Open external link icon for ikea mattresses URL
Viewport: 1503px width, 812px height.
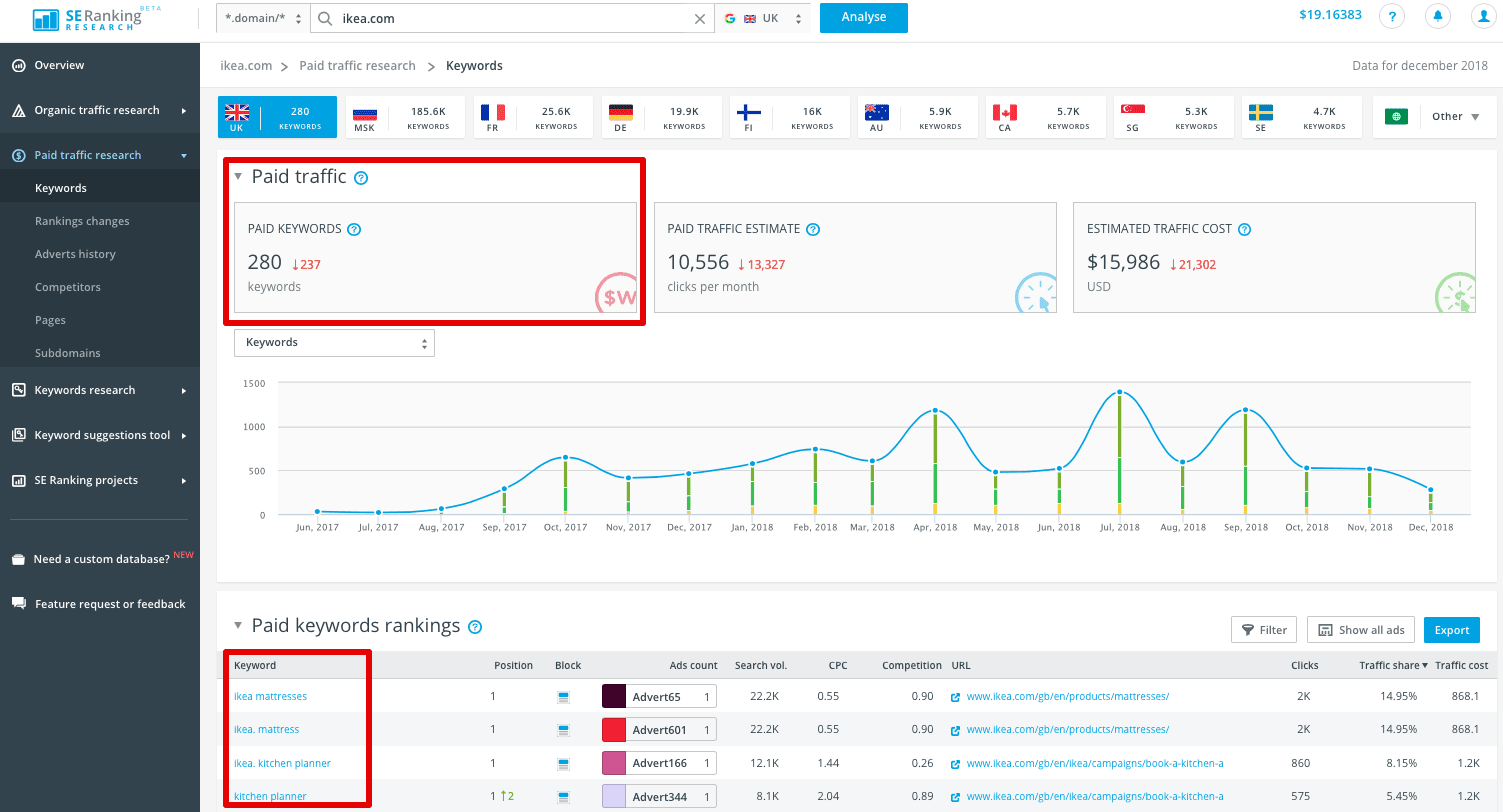click(x=956, y=697)
